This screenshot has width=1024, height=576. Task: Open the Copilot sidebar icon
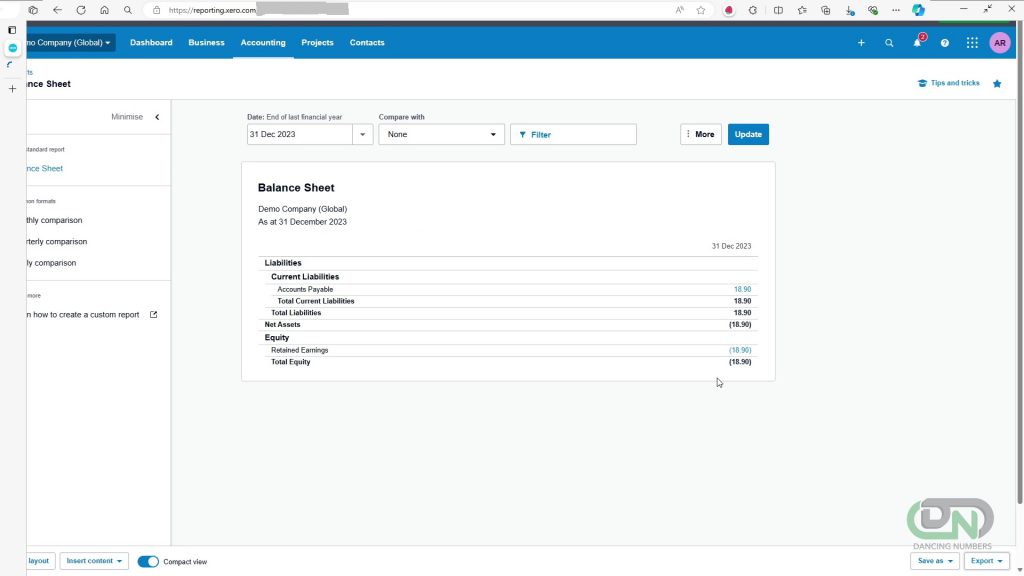(x=919, y=10)
